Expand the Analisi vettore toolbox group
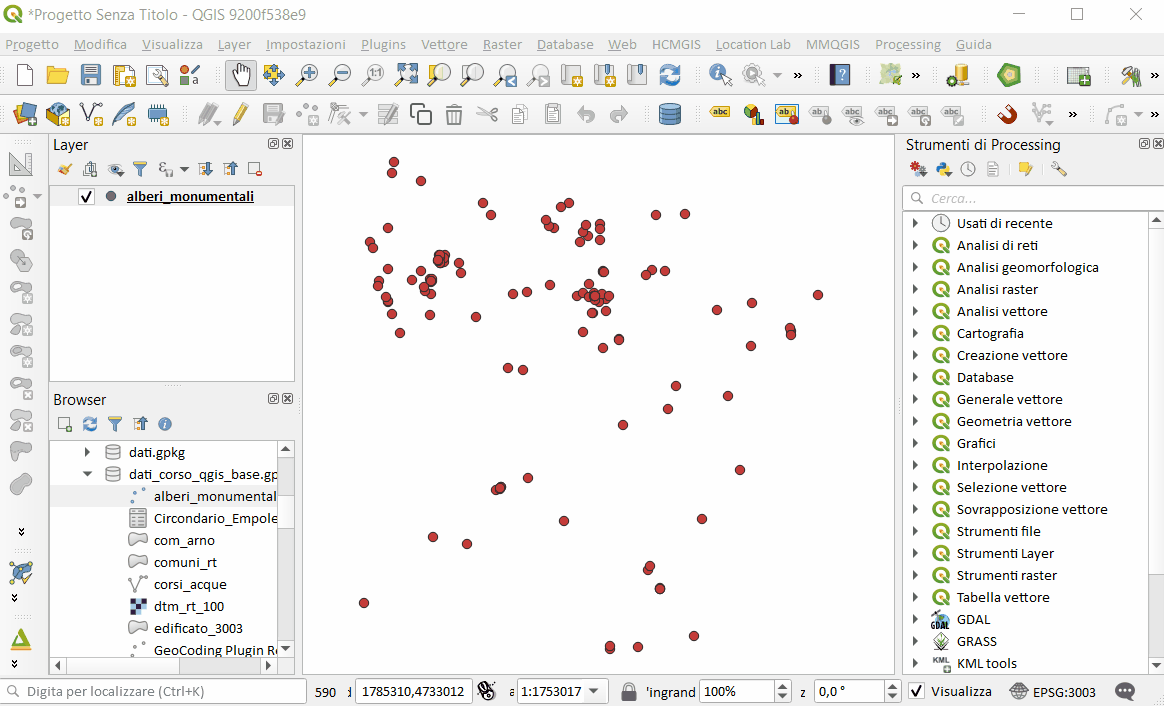 [915, 311]
